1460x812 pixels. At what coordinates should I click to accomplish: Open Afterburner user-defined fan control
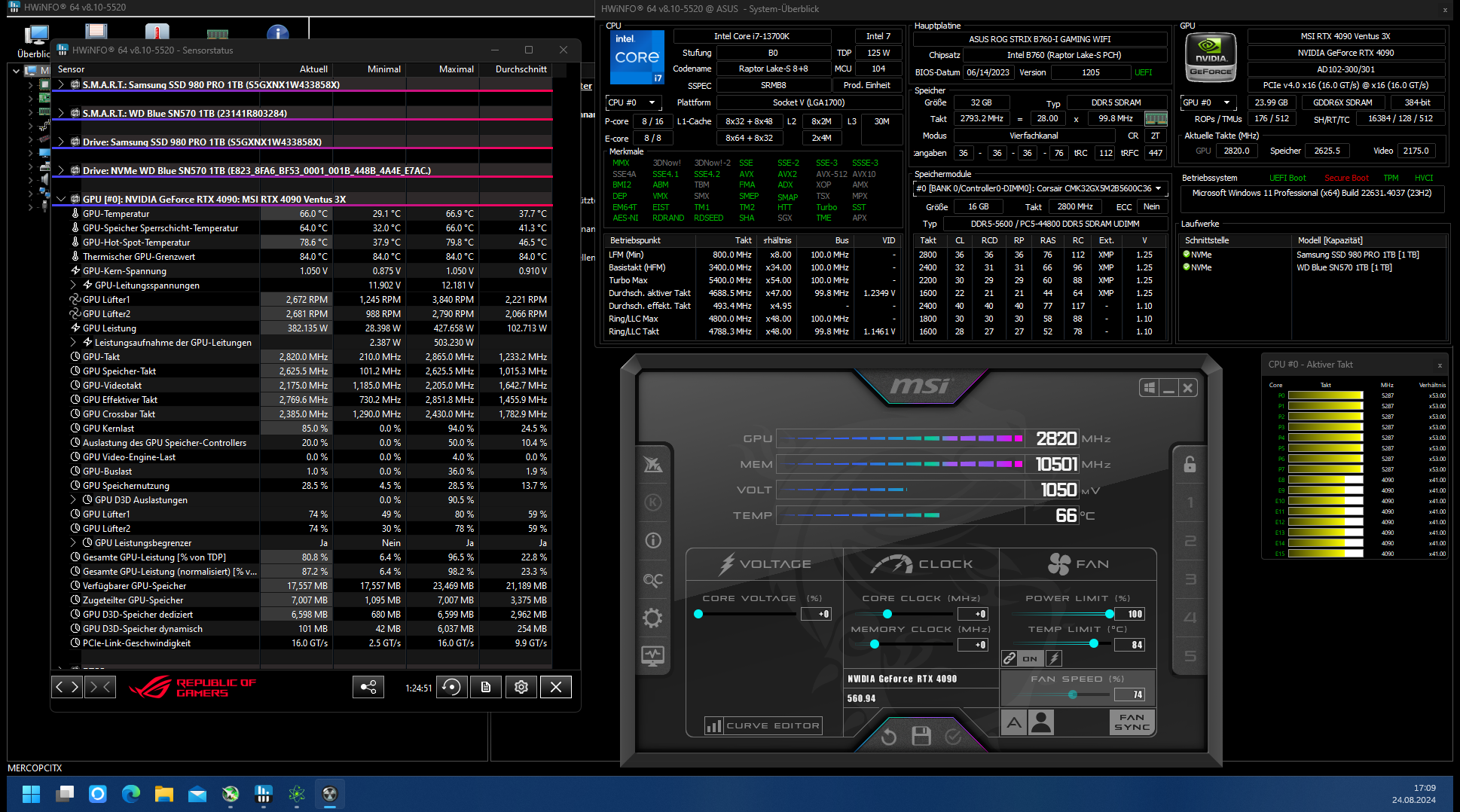1041,722
